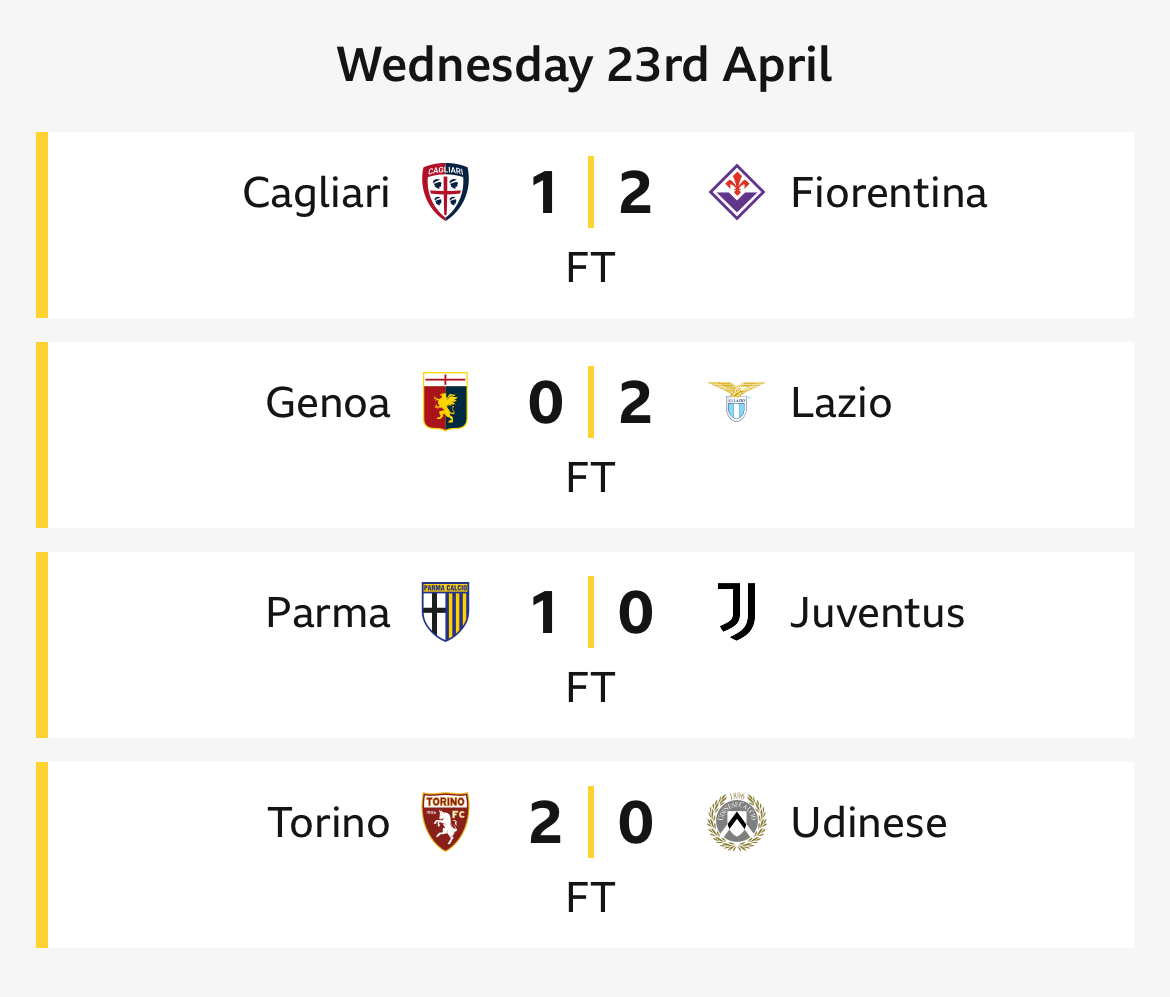Viewport: 1170px width, 997px height.
Task: Open the Cagliari 1-2 Fiorentina score
Action: (x=591, y=193)
